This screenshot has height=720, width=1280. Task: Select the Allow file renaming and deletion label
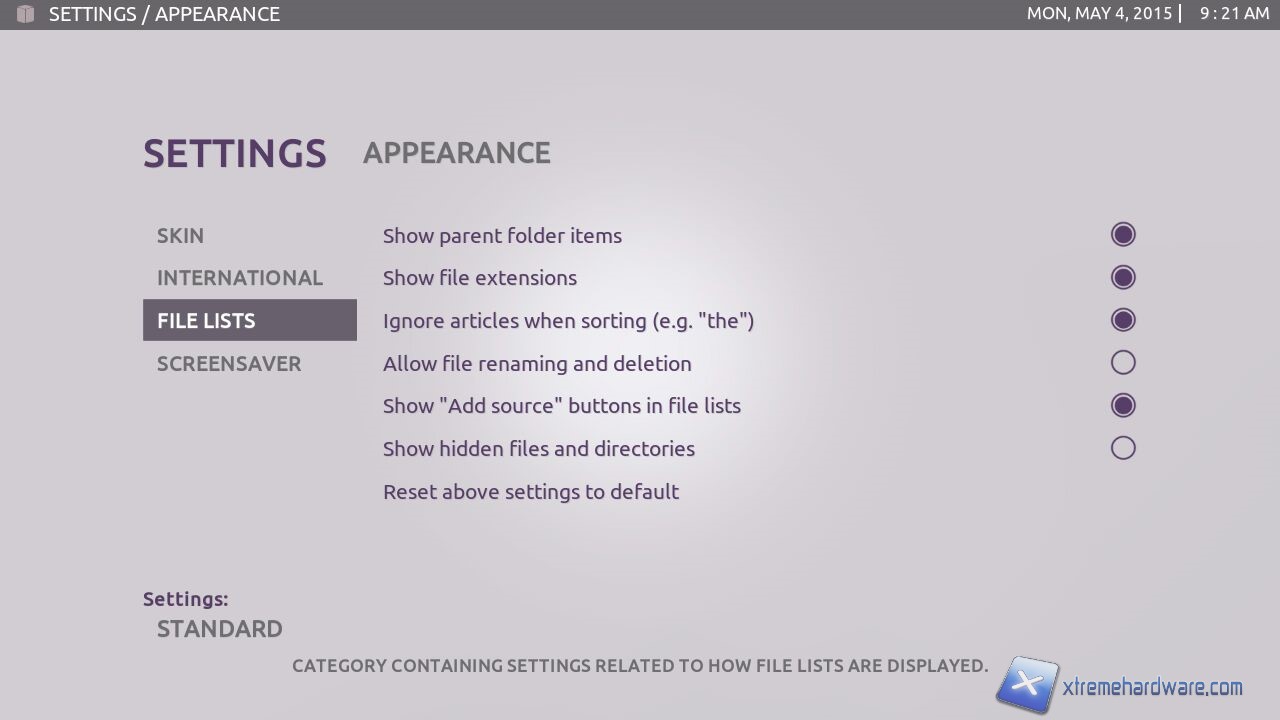coord(537,364)
